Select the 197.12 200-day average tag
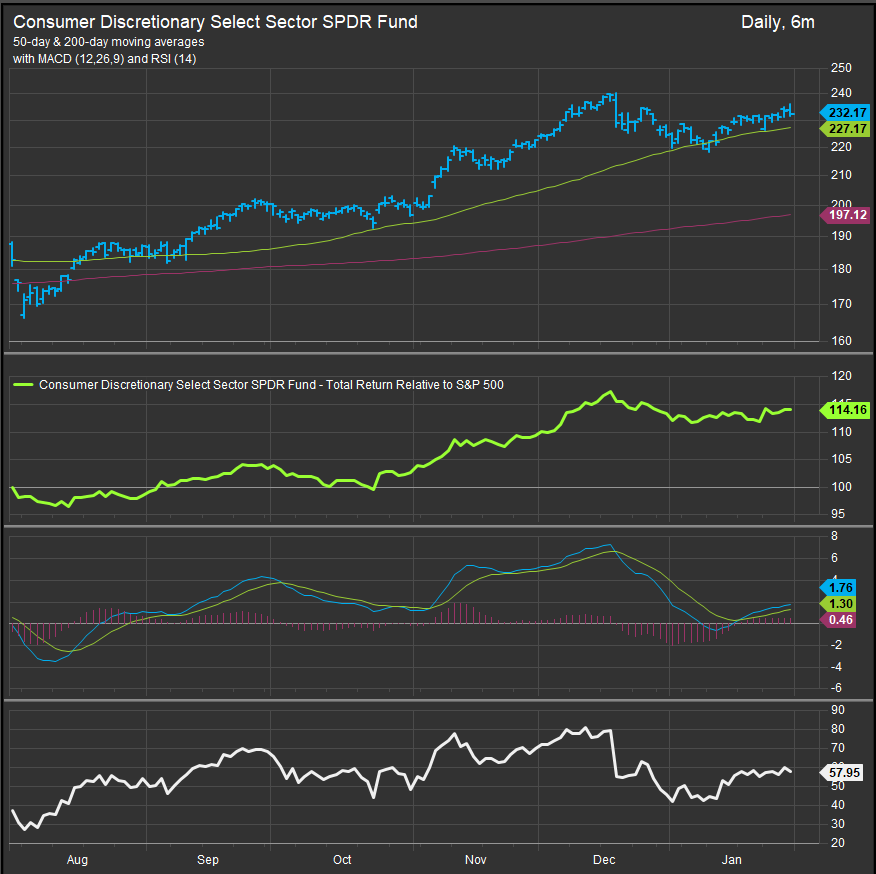This screenshot has height=874, width=876. tap(845, 215)
